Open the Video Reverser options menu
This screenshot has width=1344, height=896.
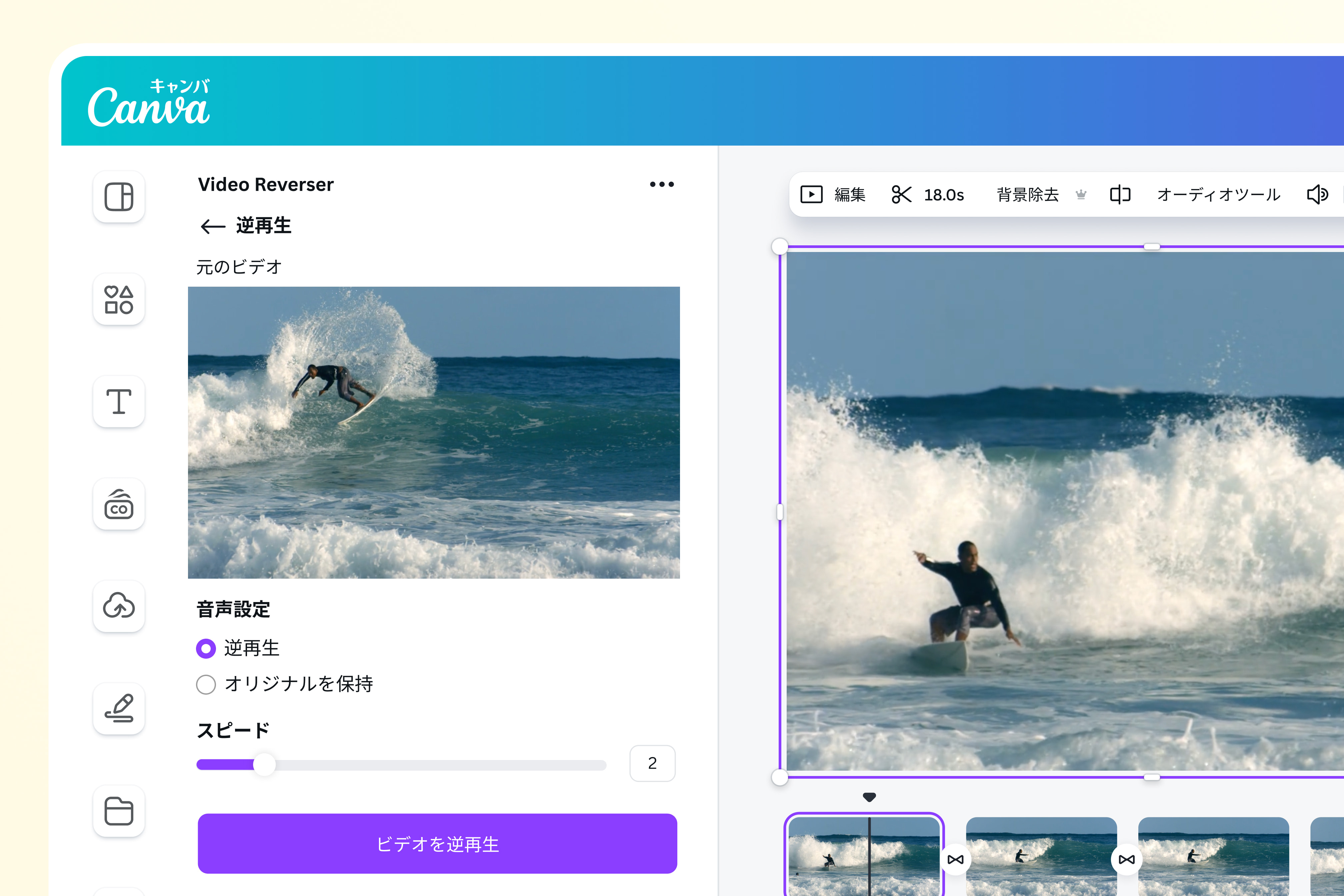tap(661, 184)
